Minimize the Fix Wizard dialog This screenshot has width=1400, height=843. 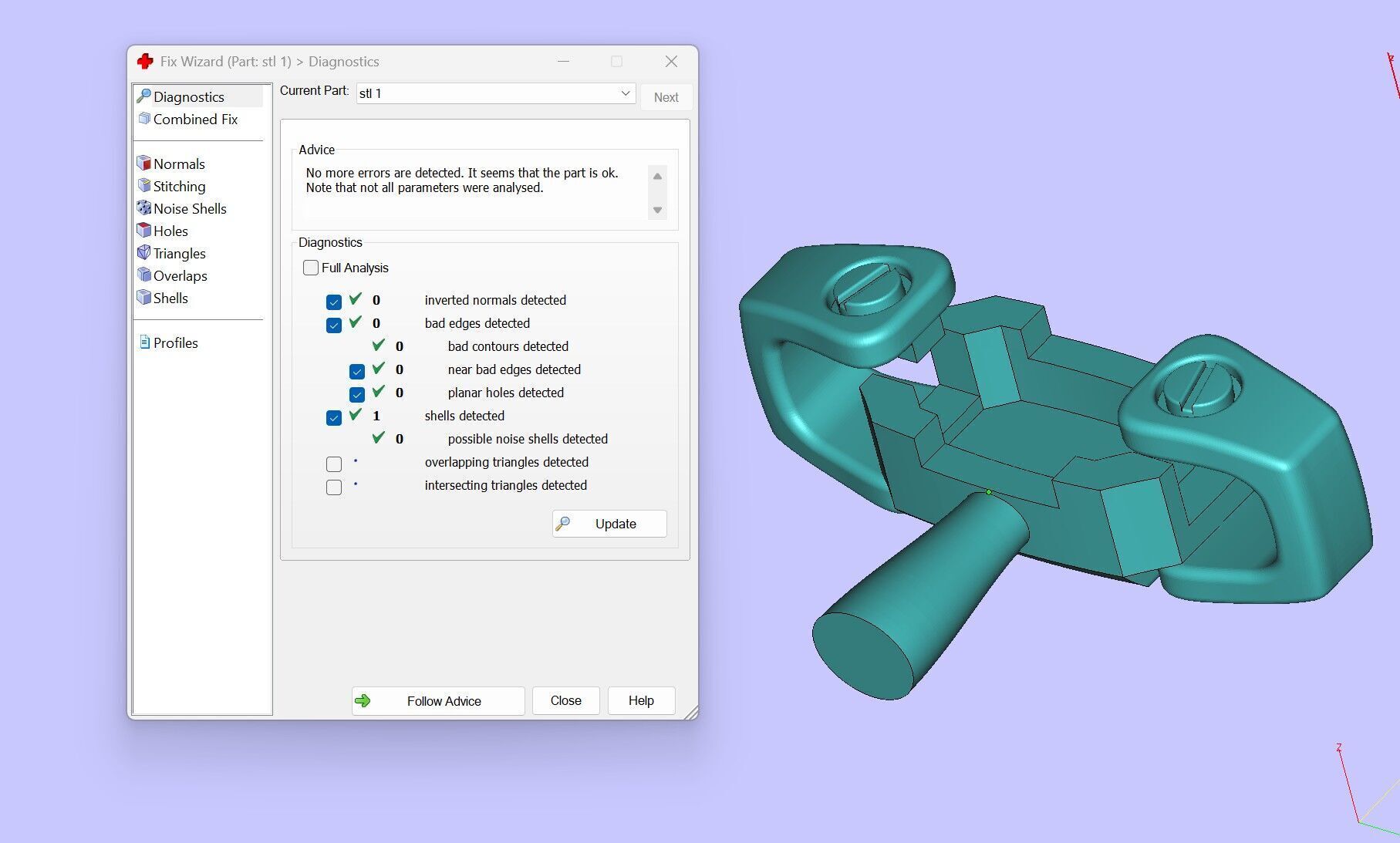point(563,62)
